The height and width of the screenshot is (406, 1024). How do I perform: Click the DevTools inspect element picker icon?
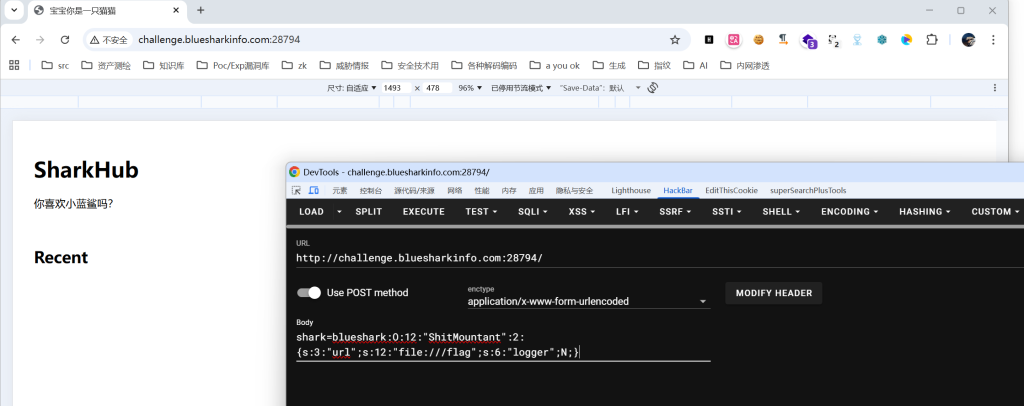point(297,190)
